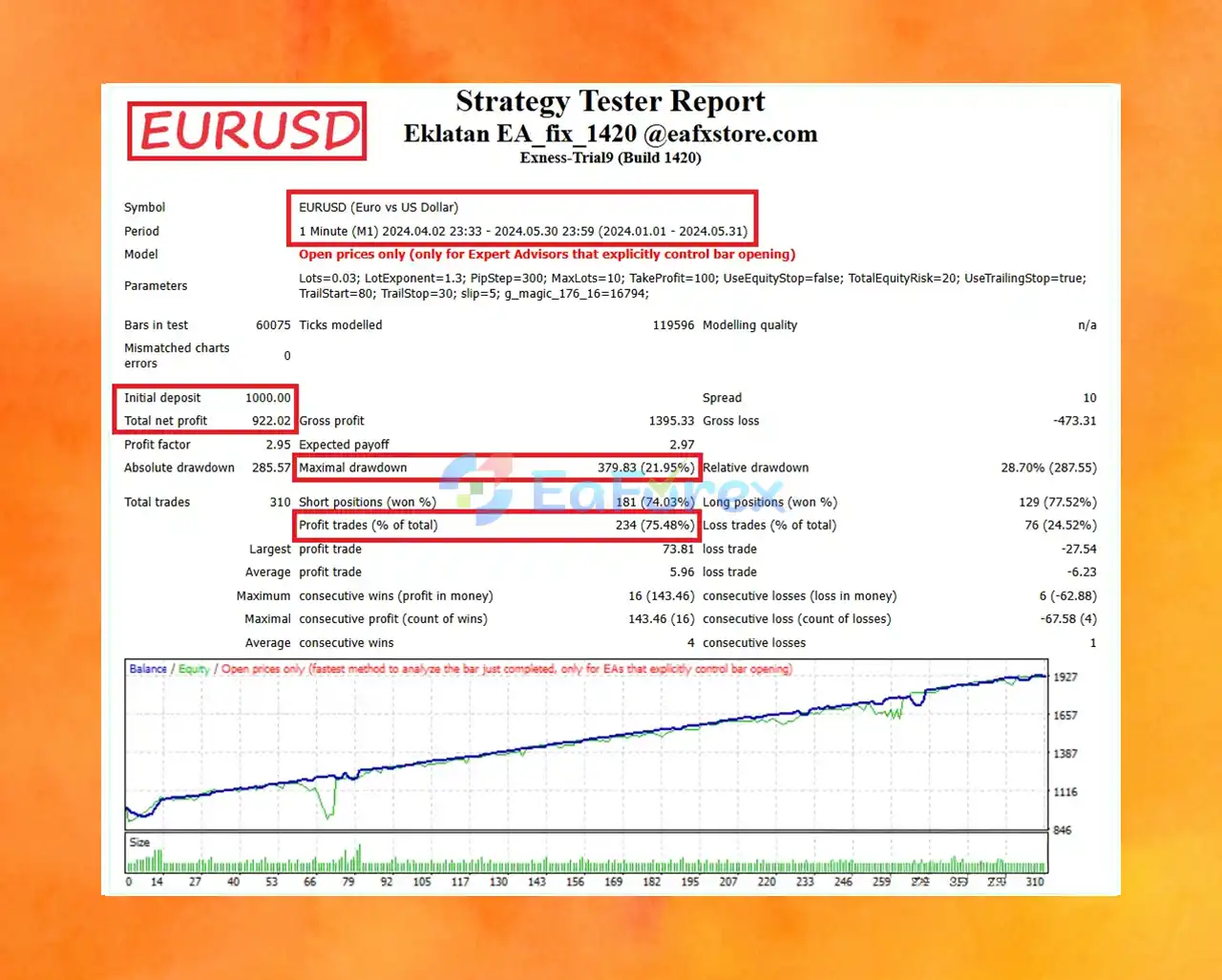1222x980 pixels.
Task: Click the Profit trades 234 (75.48%) box
Action: tap(496, 526)
